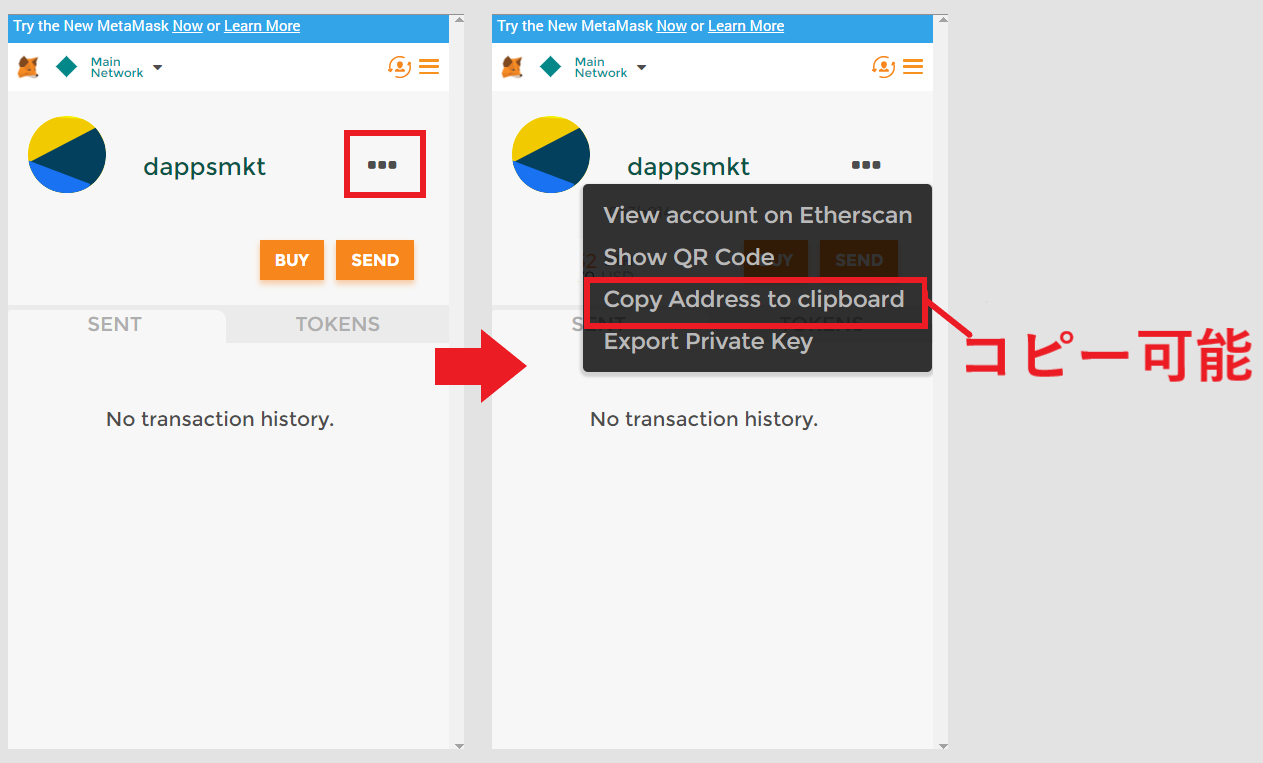This screenshot has width=1263, height=763.
Task: Switch to the SENT tab in left panel
Action: (115, 324)
